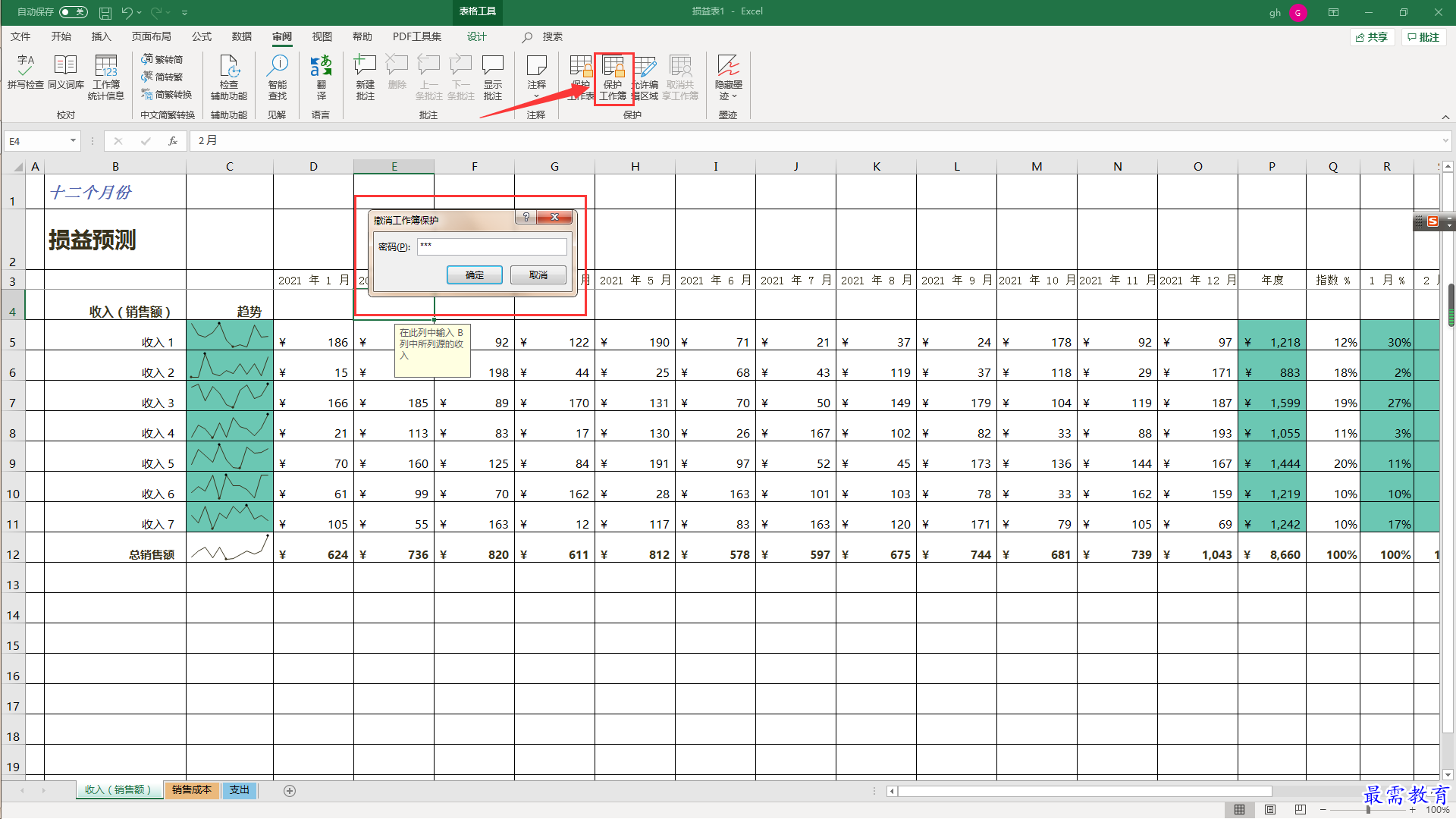Viewport: 1456px width, 819px height.
Task: Click 繁转简 traditional-to-simplified conversion
Action: pyautogui.click(x=162, y=59)
